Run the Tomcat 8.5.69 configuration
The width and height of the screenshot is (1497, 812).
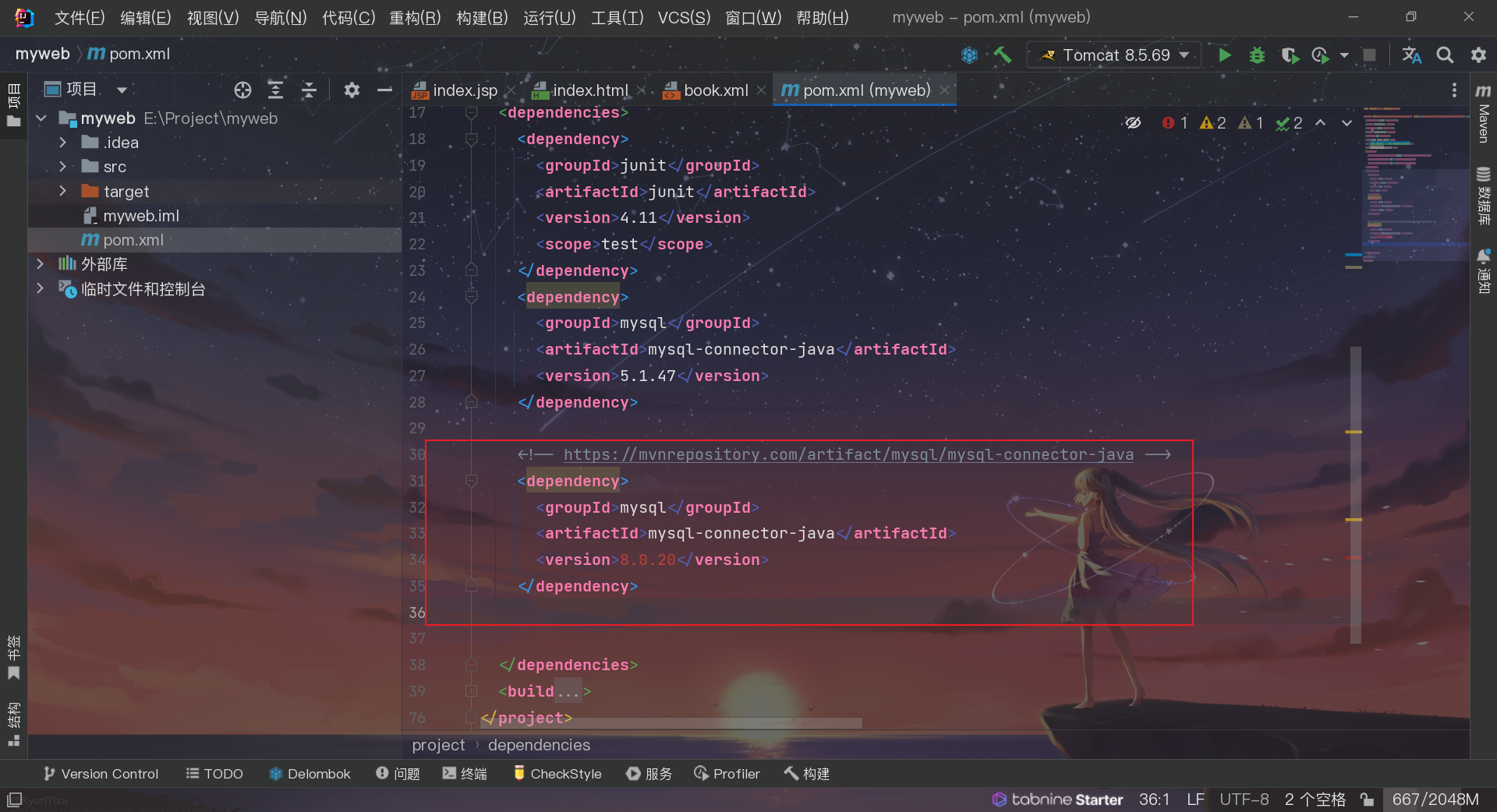tap(1224, 55)
